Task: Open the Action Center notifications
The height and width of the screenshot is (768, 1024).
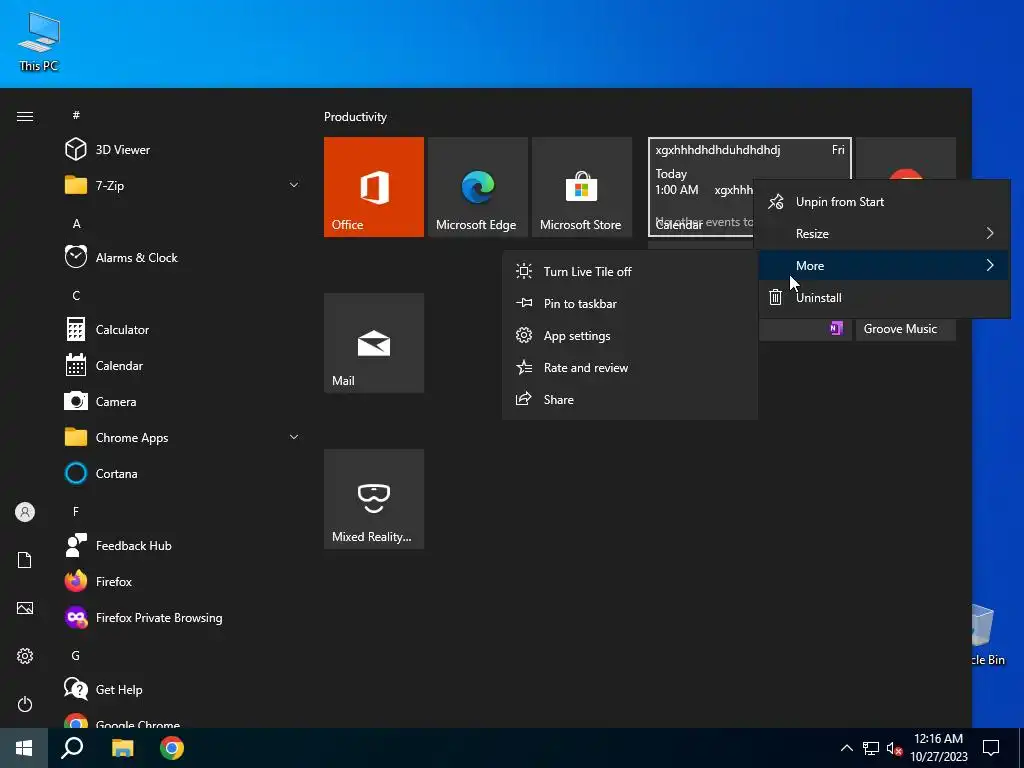Action: click(991, 748)
